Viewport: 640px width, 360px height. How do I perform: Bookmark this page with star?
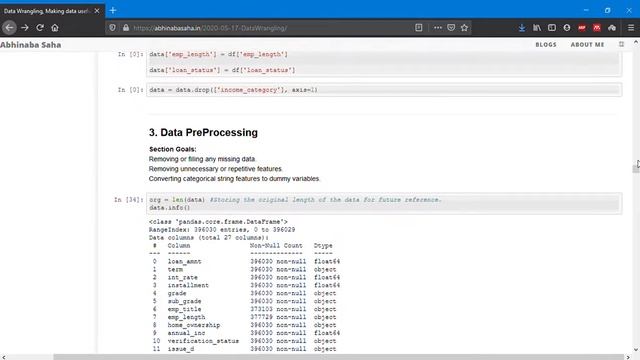point(464,28)
